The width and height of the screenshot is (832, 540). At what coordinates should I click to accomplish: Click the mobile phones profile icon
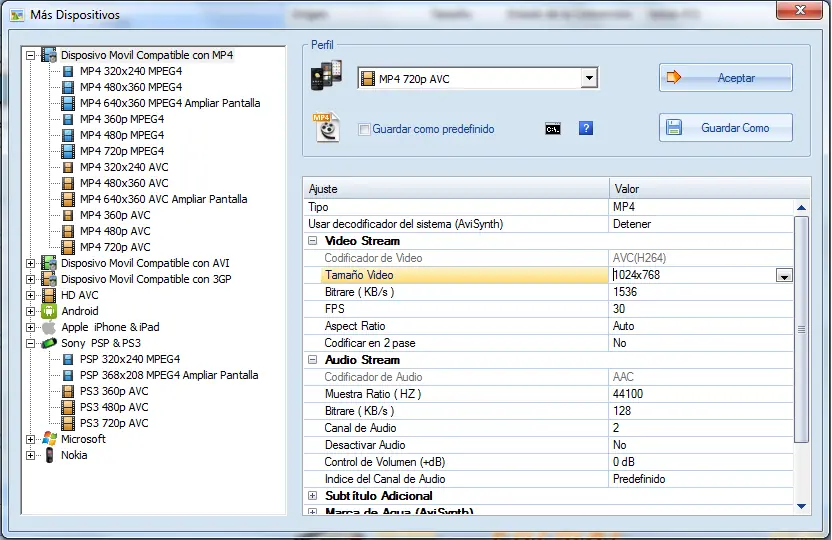[x=326, y=75]
